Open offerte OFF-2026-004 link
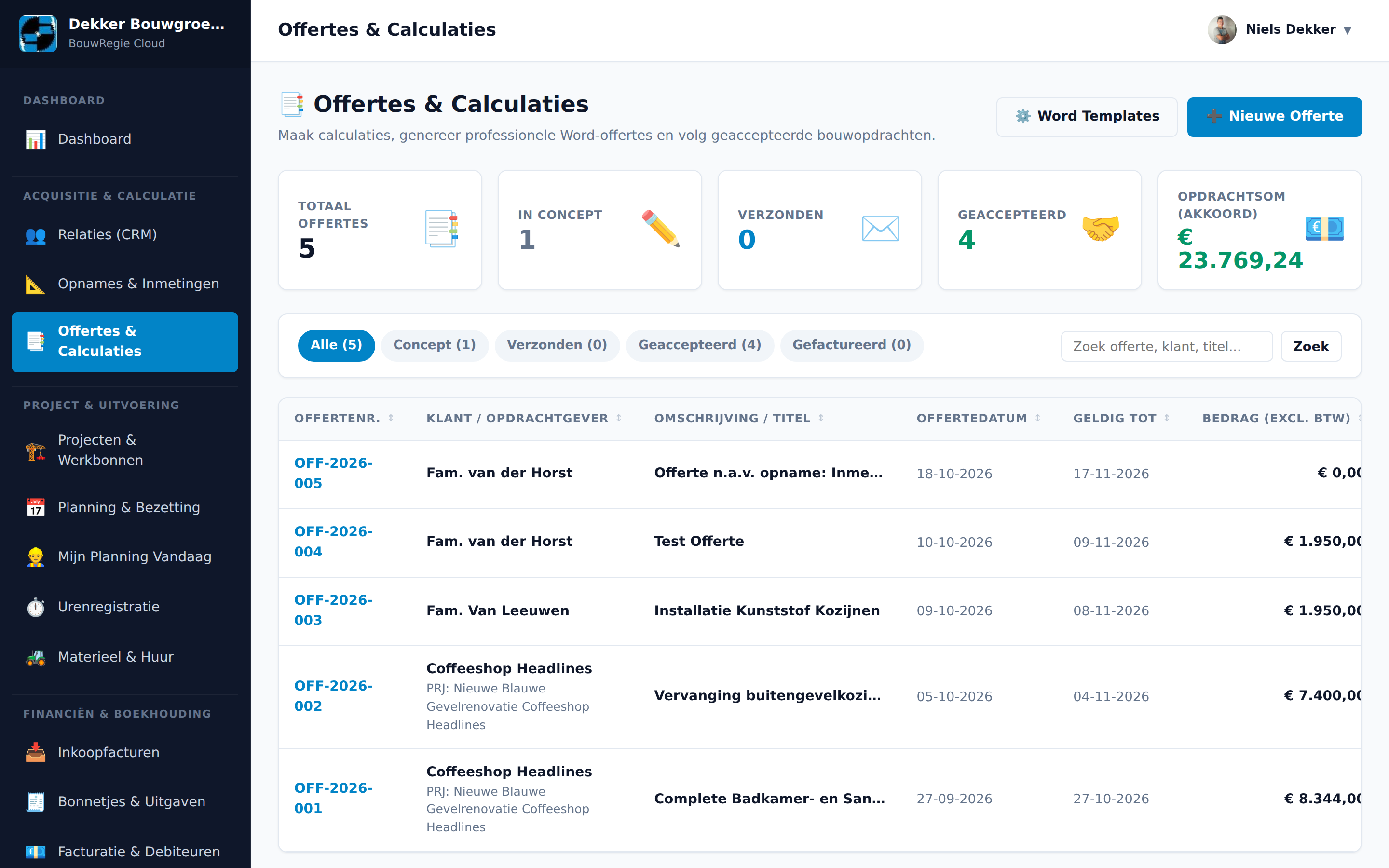 333,542
